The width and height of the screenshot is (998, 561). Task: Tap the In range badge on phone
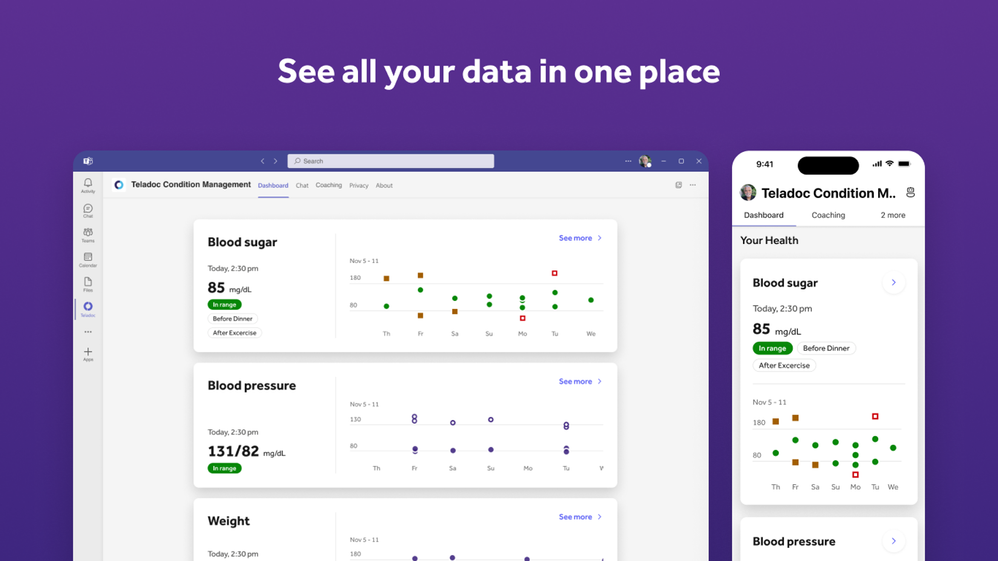[772, 348]
